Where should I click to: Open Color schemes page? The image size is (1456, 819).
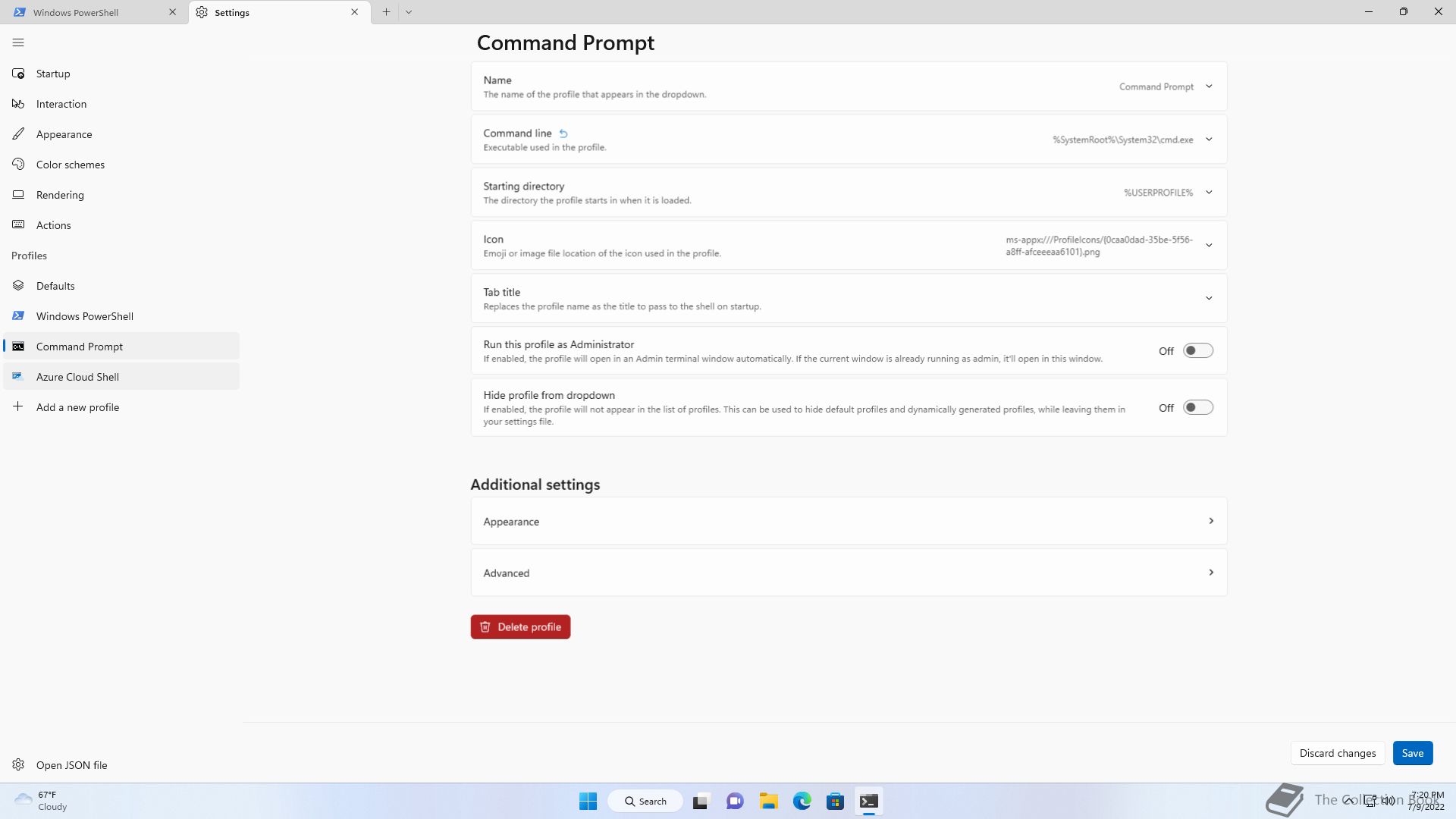pos(121,165)
